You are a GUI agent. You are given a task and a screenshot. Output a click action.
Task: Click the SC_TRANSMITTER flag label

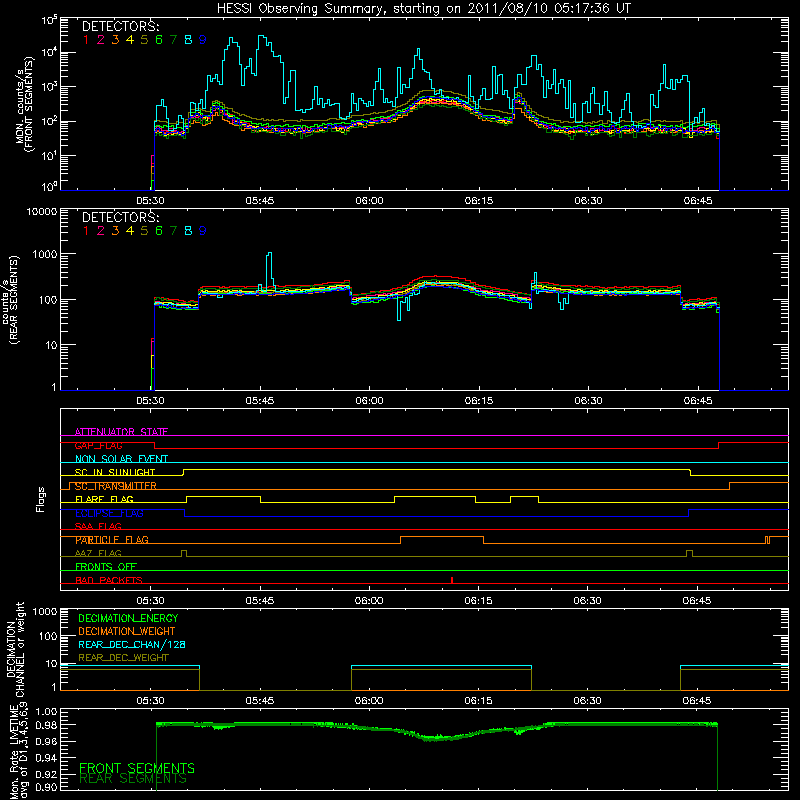(116, 486)
